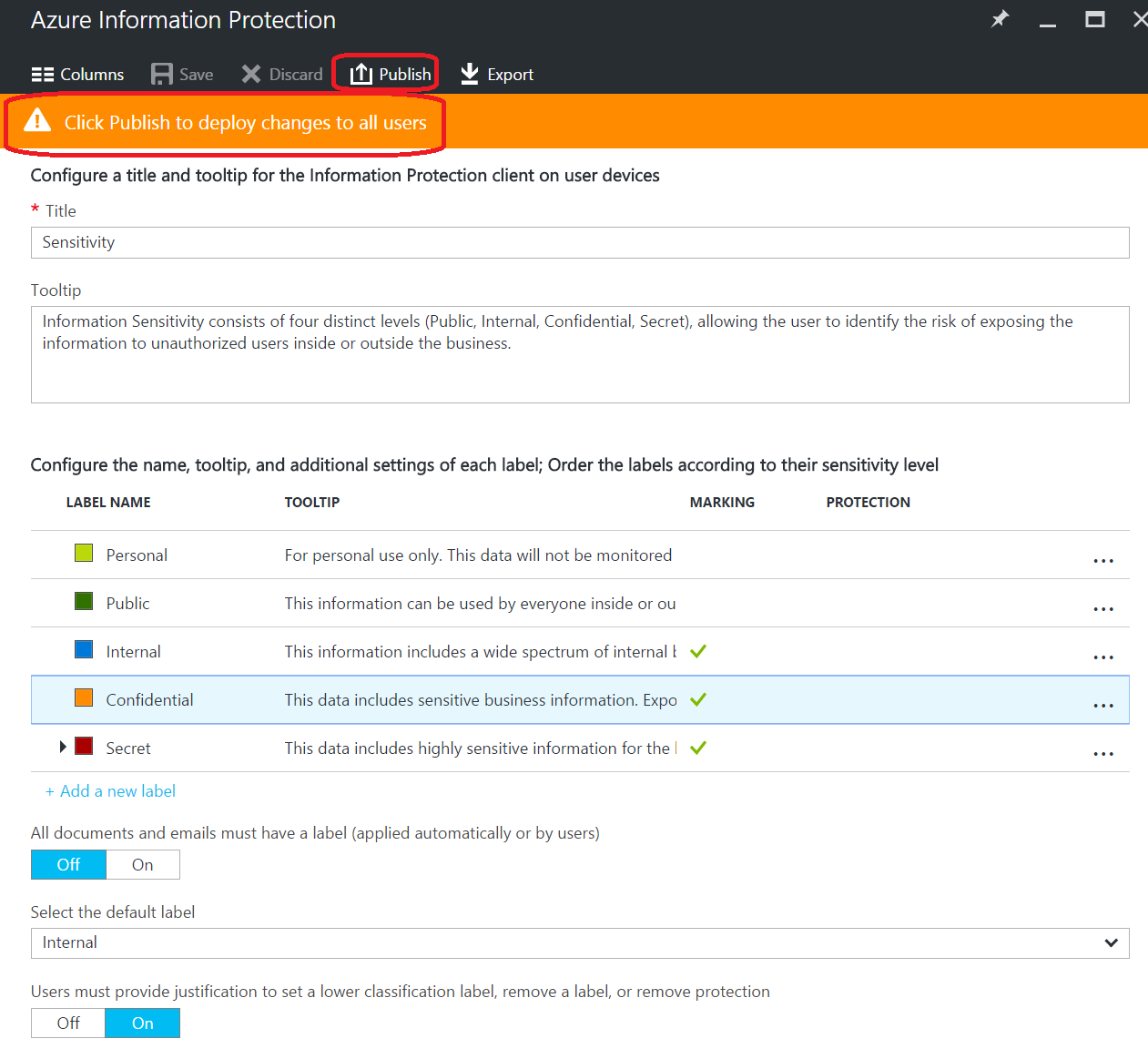Open the options menu for the Secret label

[x=1103, y=753]
